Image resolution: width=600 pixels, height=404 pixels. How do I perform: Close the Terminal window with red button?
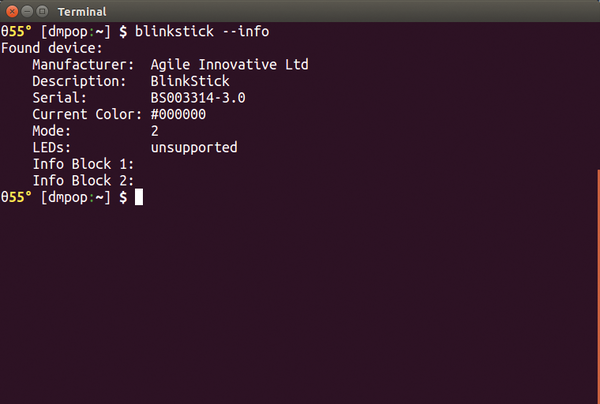12,11
